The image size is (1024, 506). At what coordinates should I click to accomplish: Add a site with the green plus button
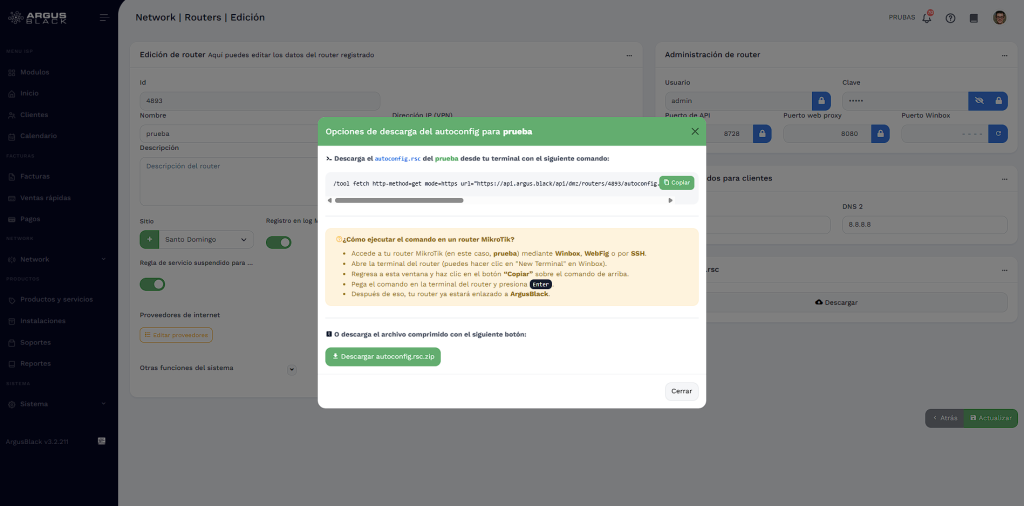point(150,240)
